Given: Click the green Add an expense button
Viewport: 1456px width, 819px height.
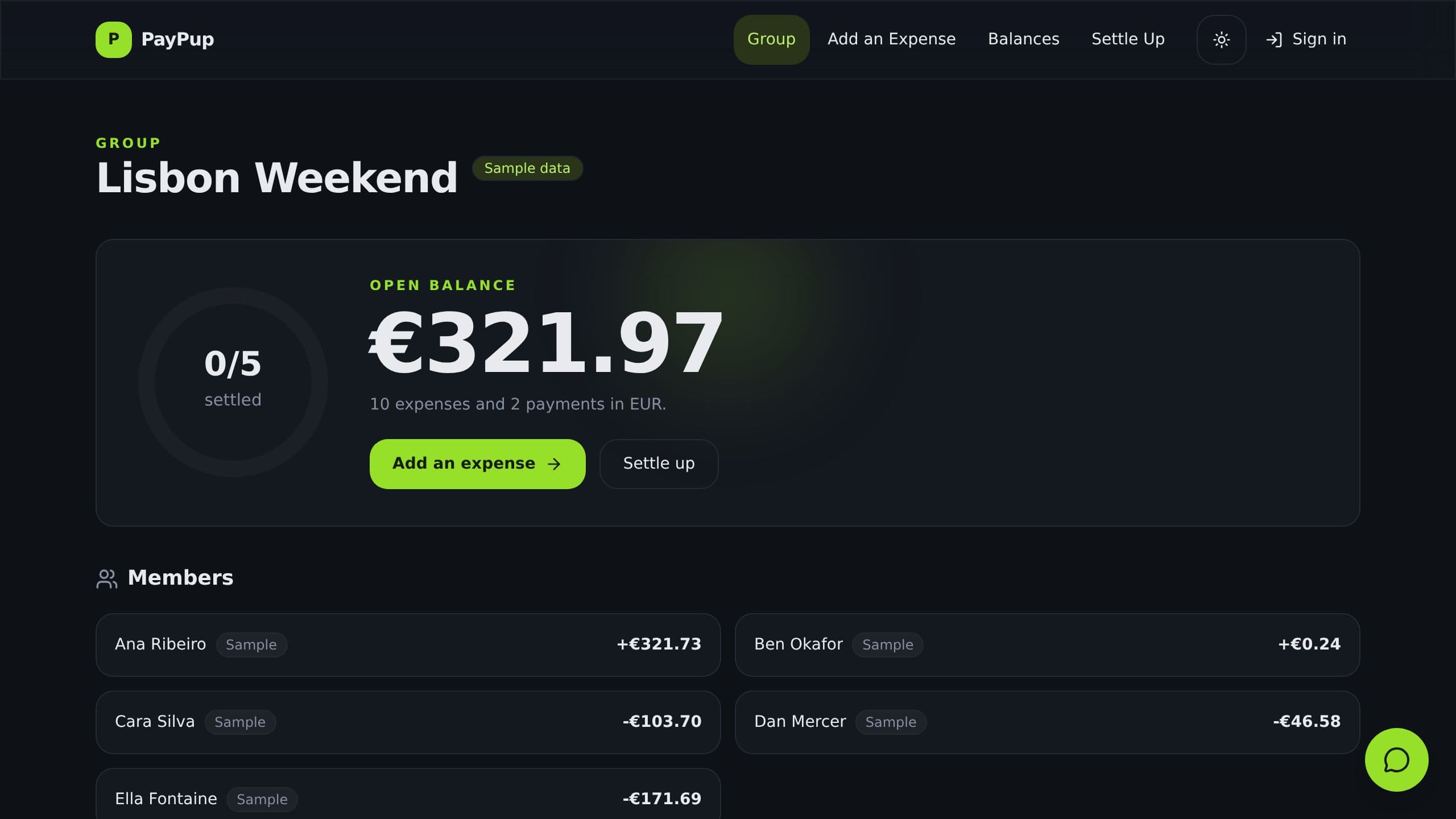Looking at the screenshot, I should 477,464.
